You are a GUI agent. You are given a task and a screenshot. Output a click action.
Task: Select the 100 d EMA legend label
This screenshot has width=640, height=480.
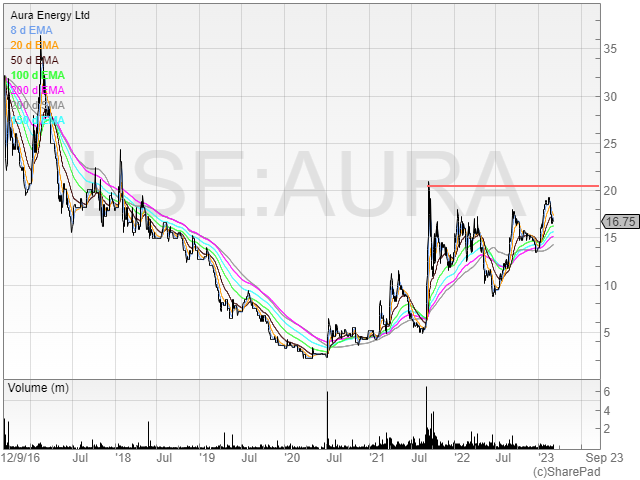coord(38,76)
